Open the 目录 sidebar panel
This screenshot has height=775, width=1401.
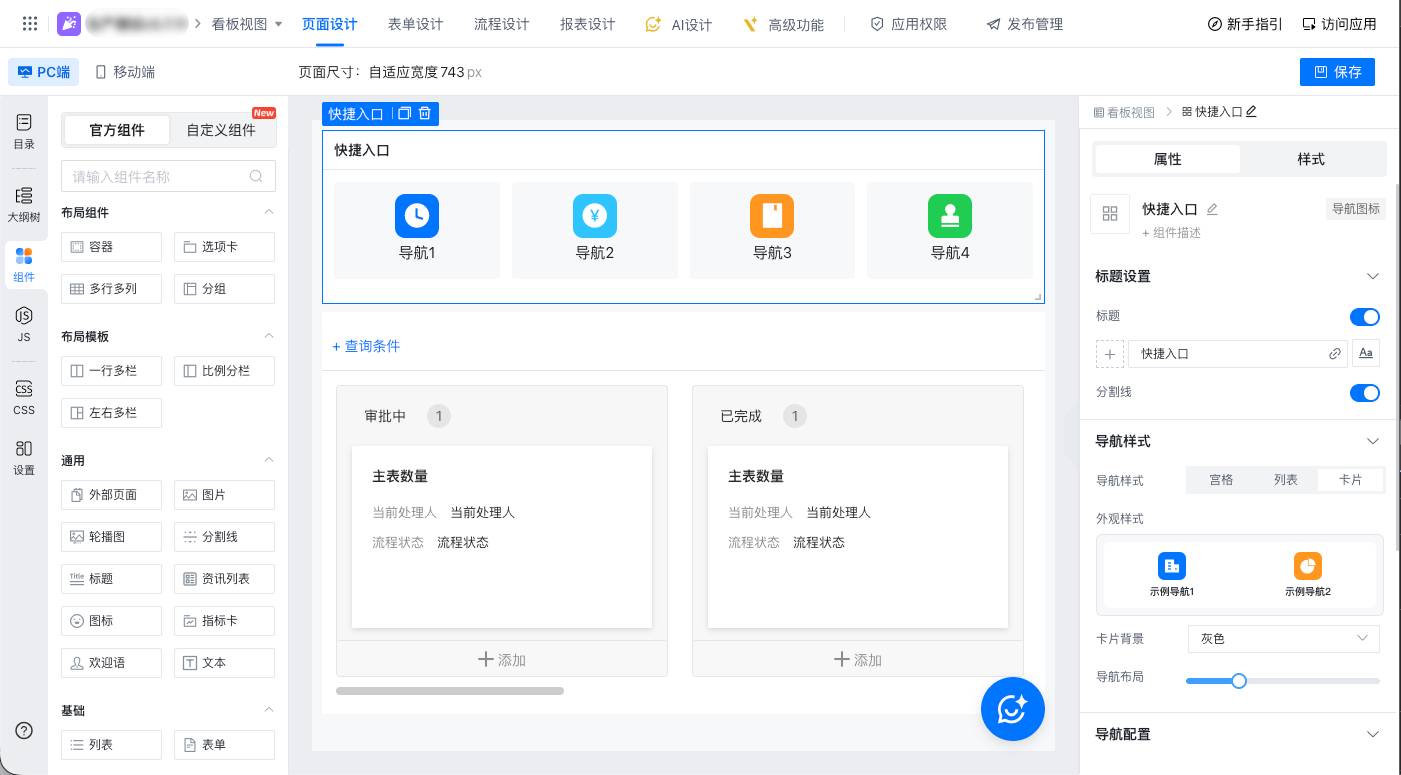[24, 131]
